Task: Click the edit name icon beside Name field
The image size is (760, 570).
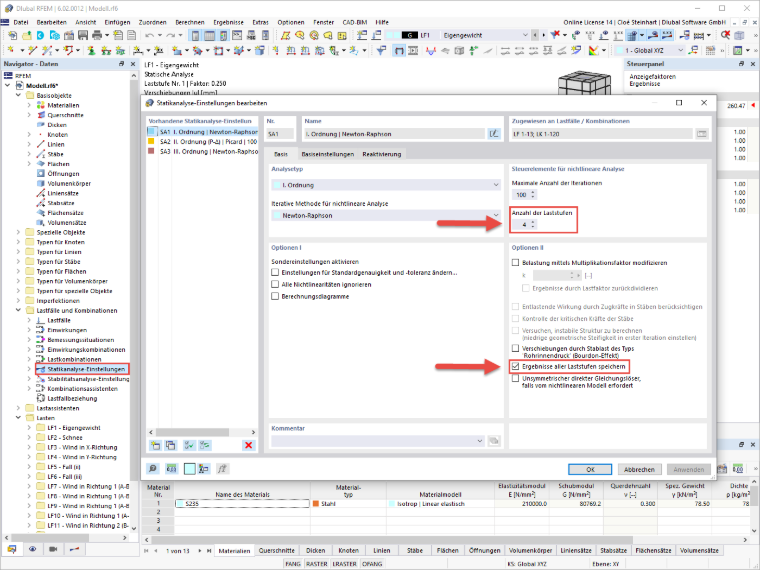Action: (x=494, y=134)
